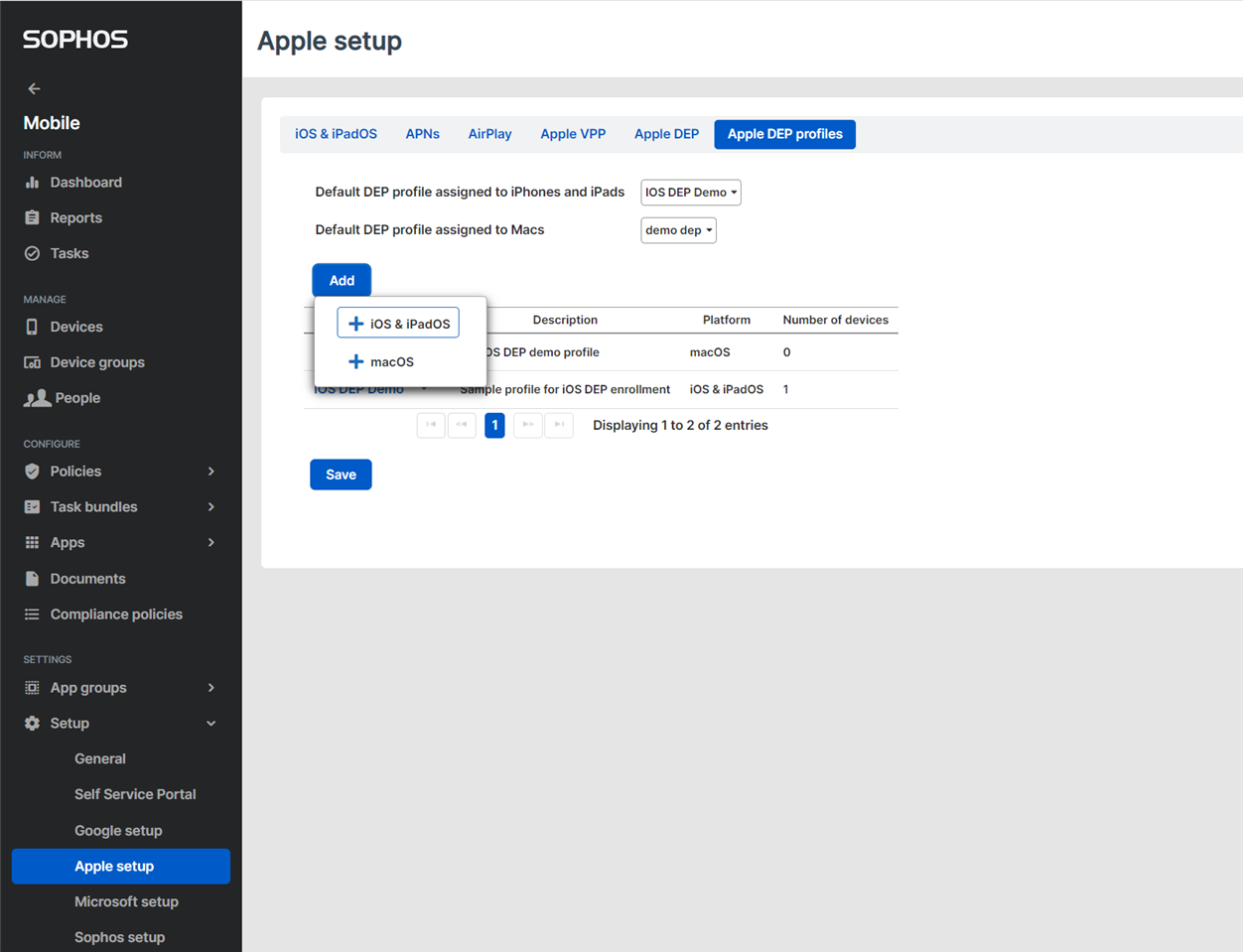
Task: Click the Policies shield icon
Action: pos(32,472)
